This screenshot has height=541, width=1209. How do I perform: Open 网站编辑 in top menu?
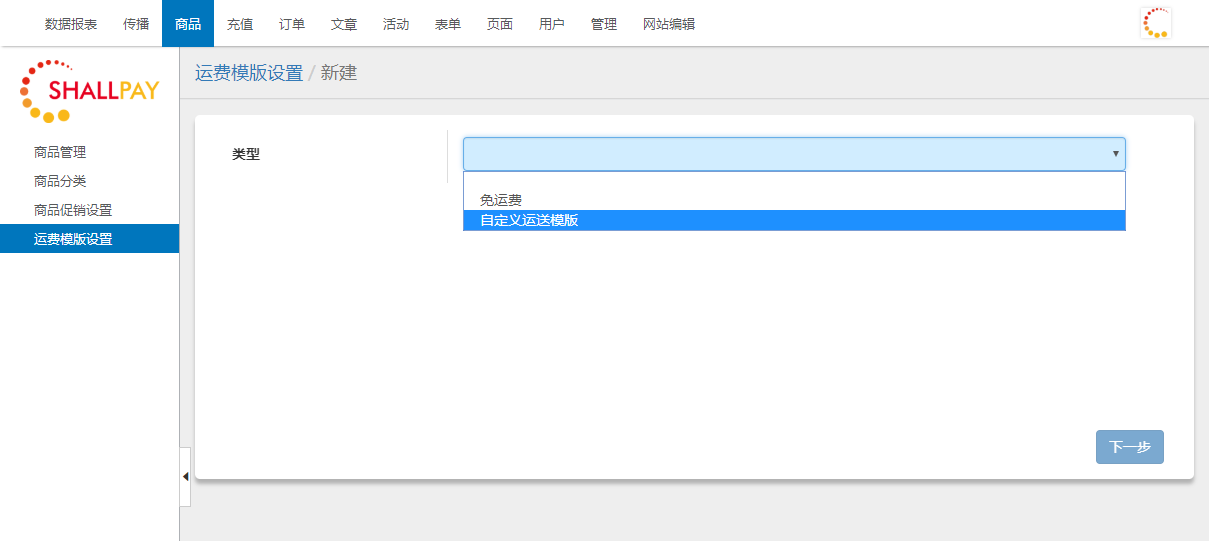(x=669, y=24)
